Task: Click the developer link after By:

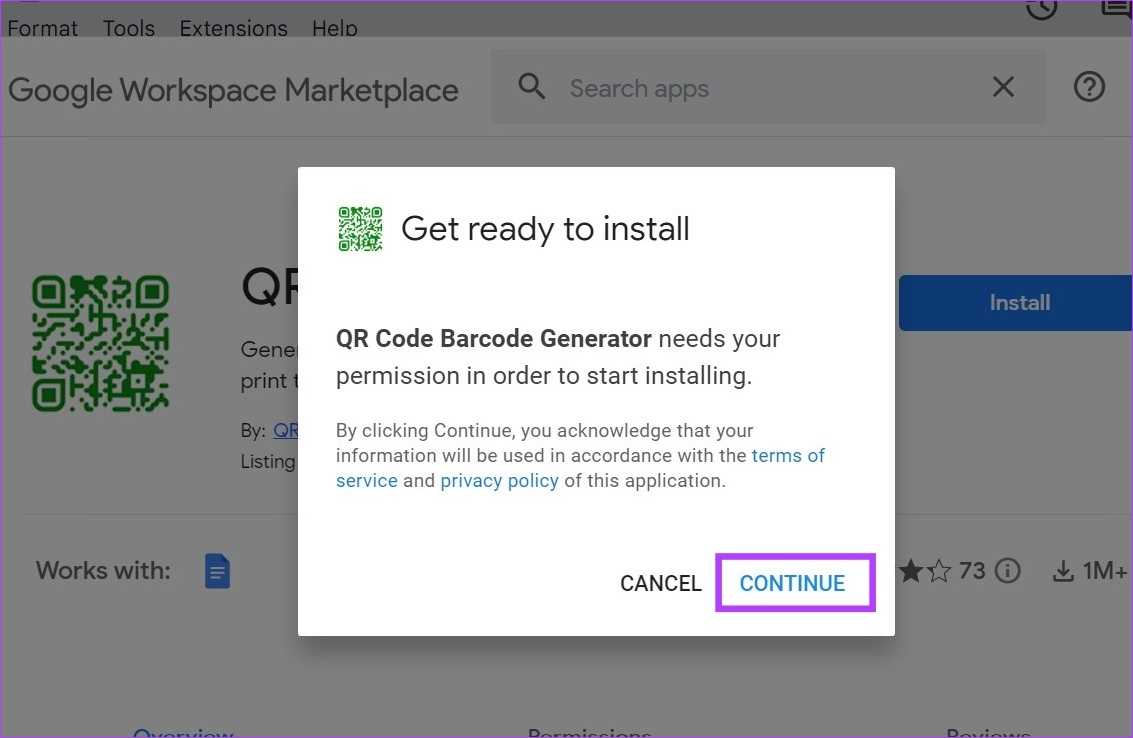Action: 286,430
